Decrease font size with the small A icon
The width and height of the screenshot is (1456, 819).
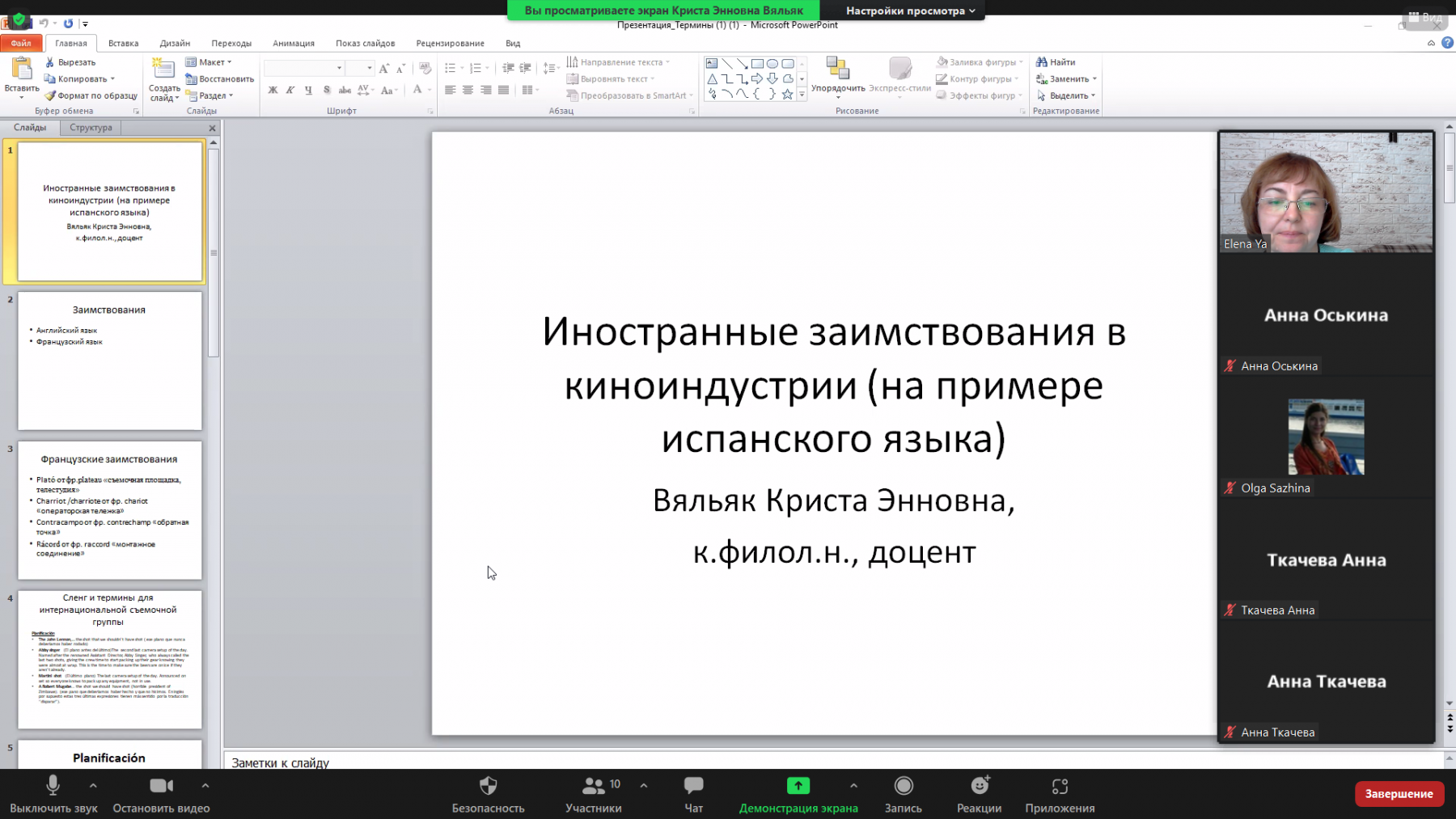point(401,69)
